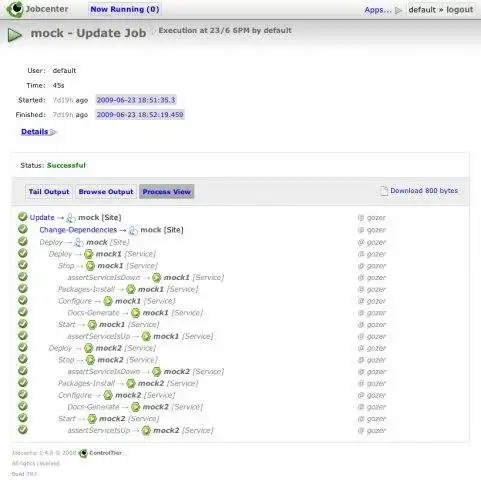481x480 pixels.
Task: Click the finished timestamp 2009-06-23 18:52:19.459
Action: 140,115
